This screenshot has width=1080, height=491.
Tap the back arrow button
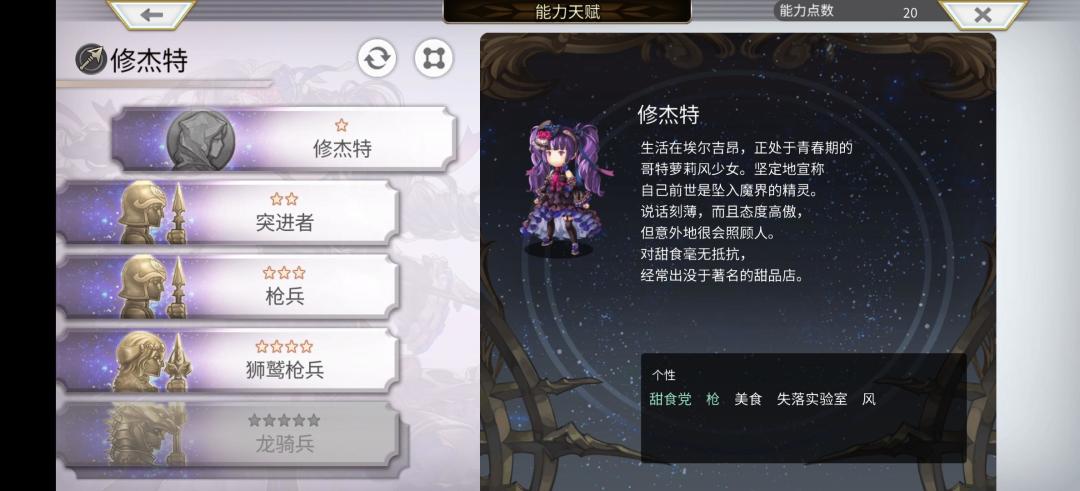coord(152,14)
